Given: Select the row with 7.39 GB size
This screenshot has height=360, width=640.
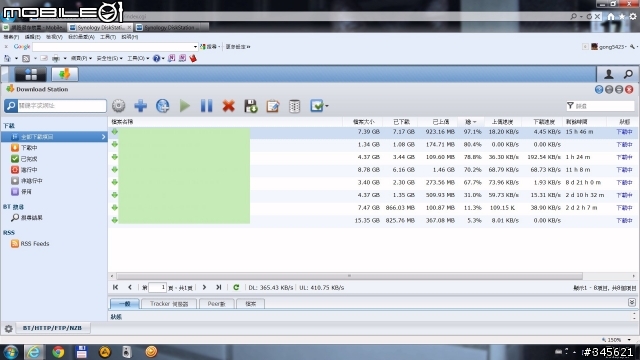Looking at the screenshot, I should (372, 132).
